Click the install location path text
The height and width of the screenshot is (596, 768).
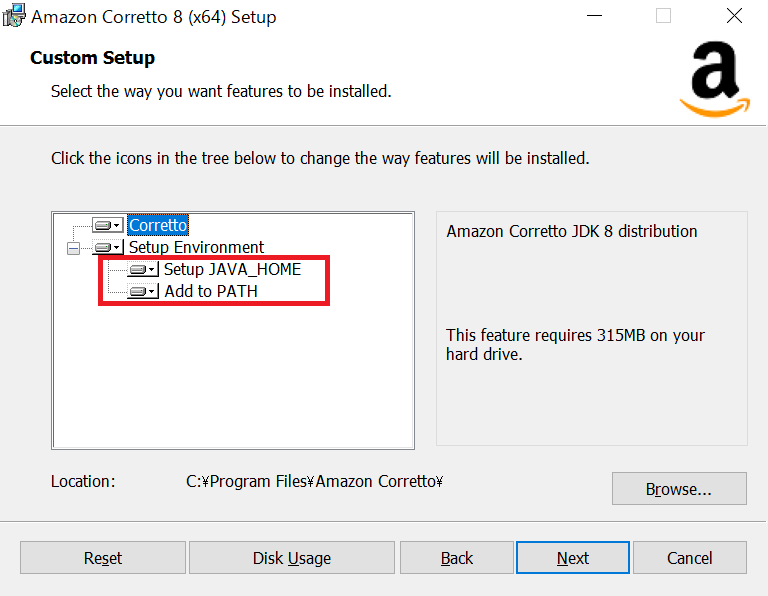314,481
